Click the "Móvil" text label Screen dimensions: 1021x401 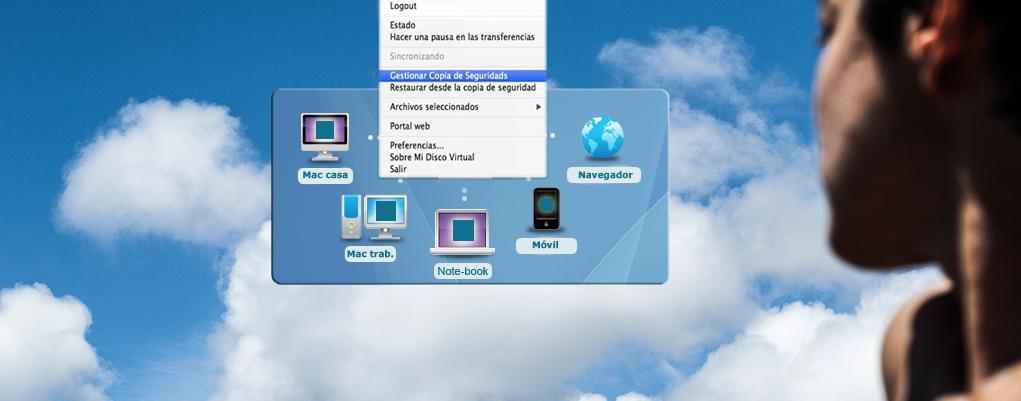coord(545,245)
